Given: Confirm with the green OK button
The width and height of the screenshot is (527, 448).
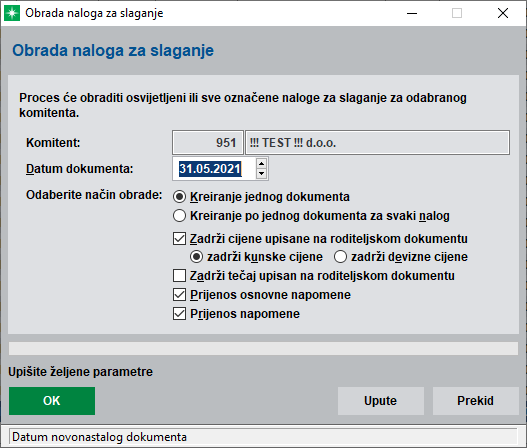Looking at the screenshot, I should pyautogui.click(x=52, y=401).
